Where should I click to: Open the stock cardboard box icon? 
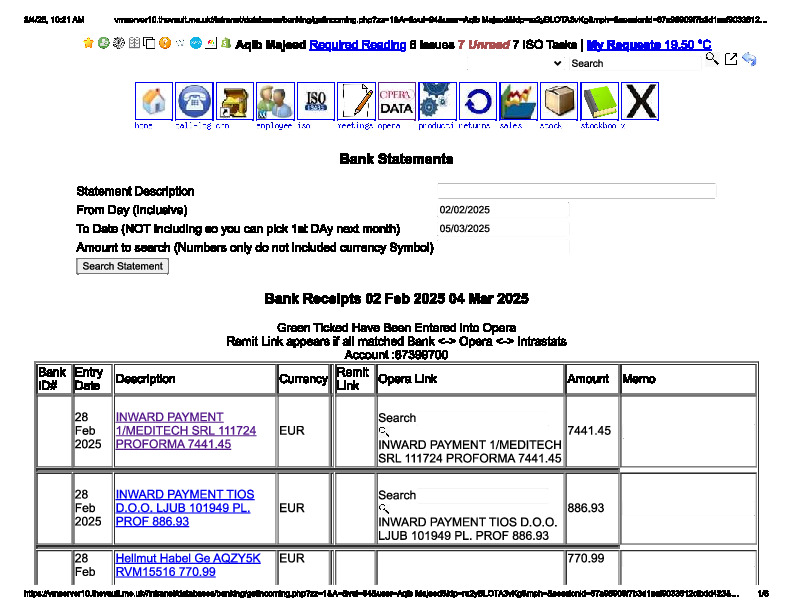558,102
